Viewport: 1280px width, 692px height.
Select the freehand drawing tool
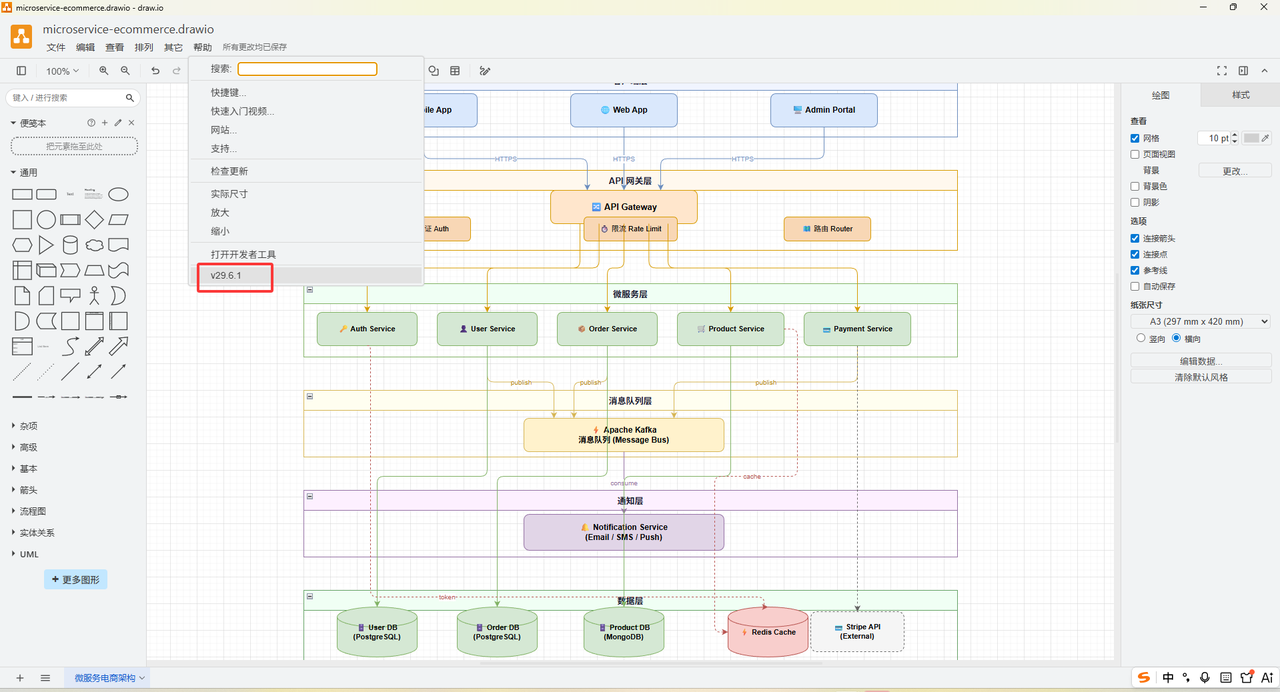485,71
